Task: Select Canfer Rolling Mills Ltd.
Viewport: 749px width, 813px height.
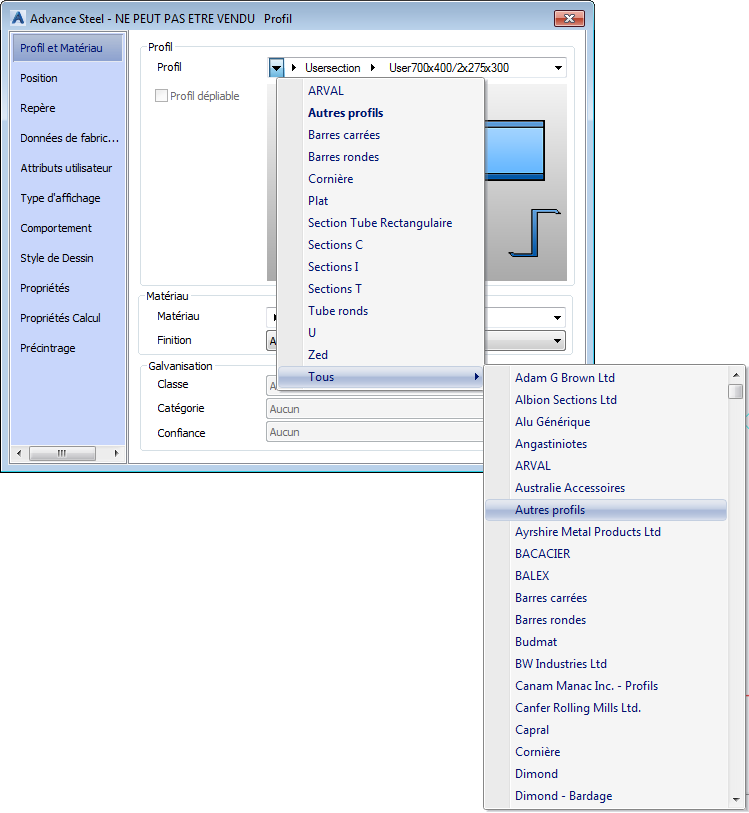Action: pos(606,708)
